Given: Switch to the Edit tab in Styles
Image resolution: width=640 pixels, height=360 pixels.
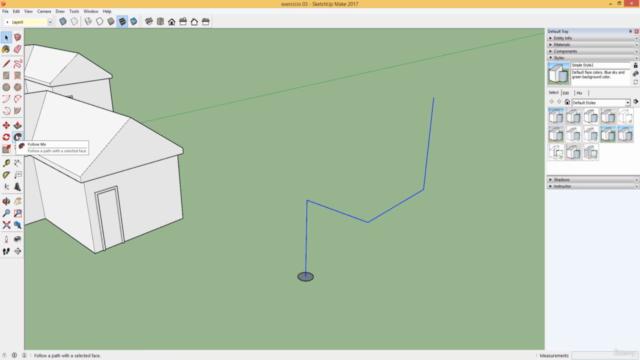Looking at the screenshot, I should click(566, 93).
